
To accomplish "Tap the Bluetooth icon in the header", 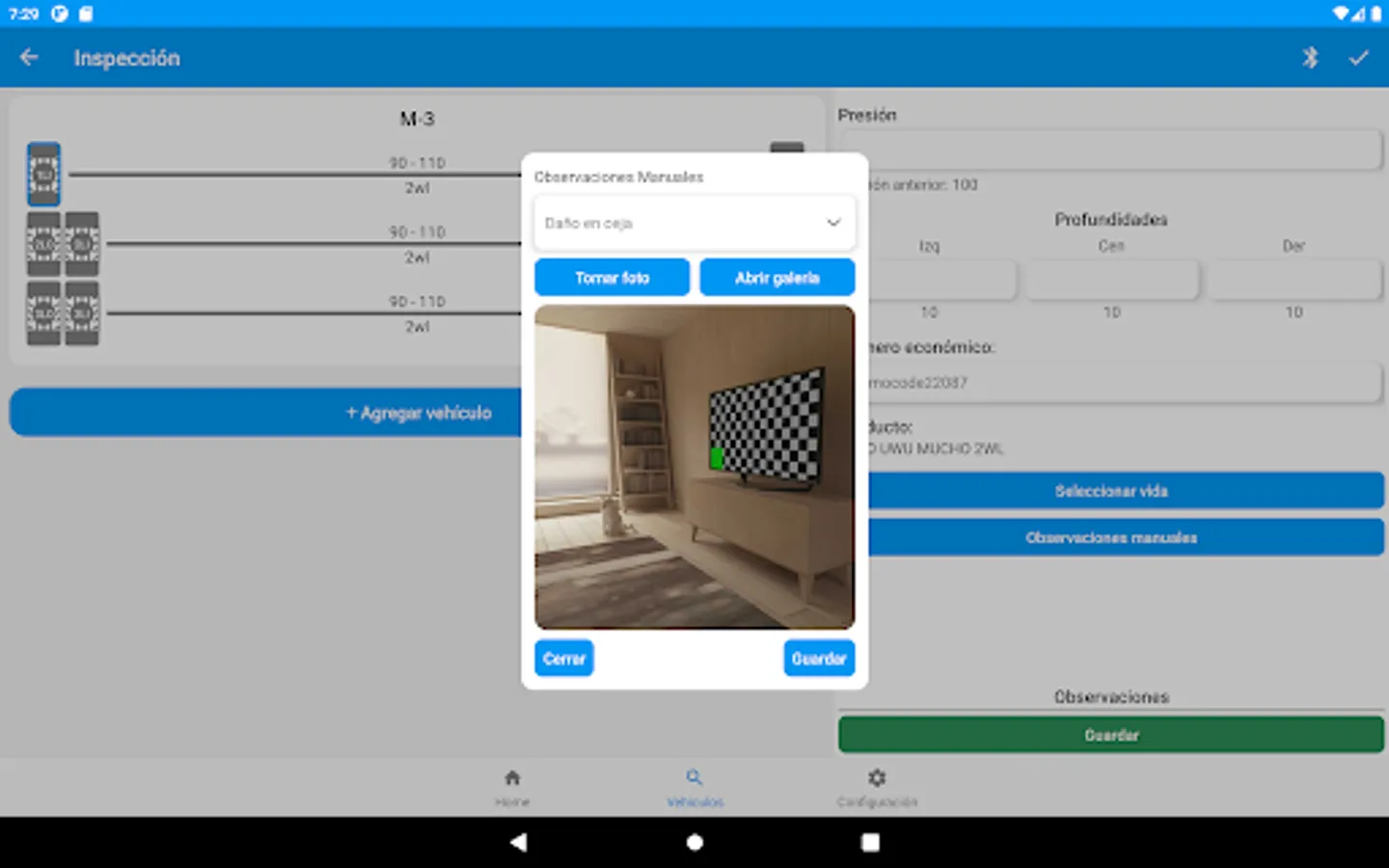I will coord(1310,58).
